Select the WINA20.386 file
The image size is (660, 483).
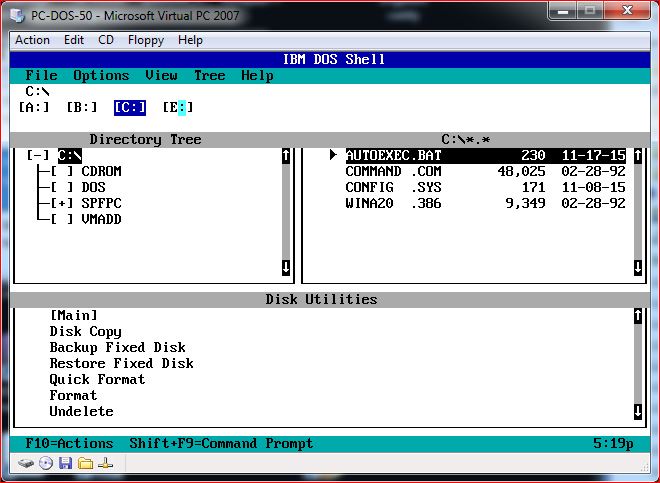click(x=486, y=203)
